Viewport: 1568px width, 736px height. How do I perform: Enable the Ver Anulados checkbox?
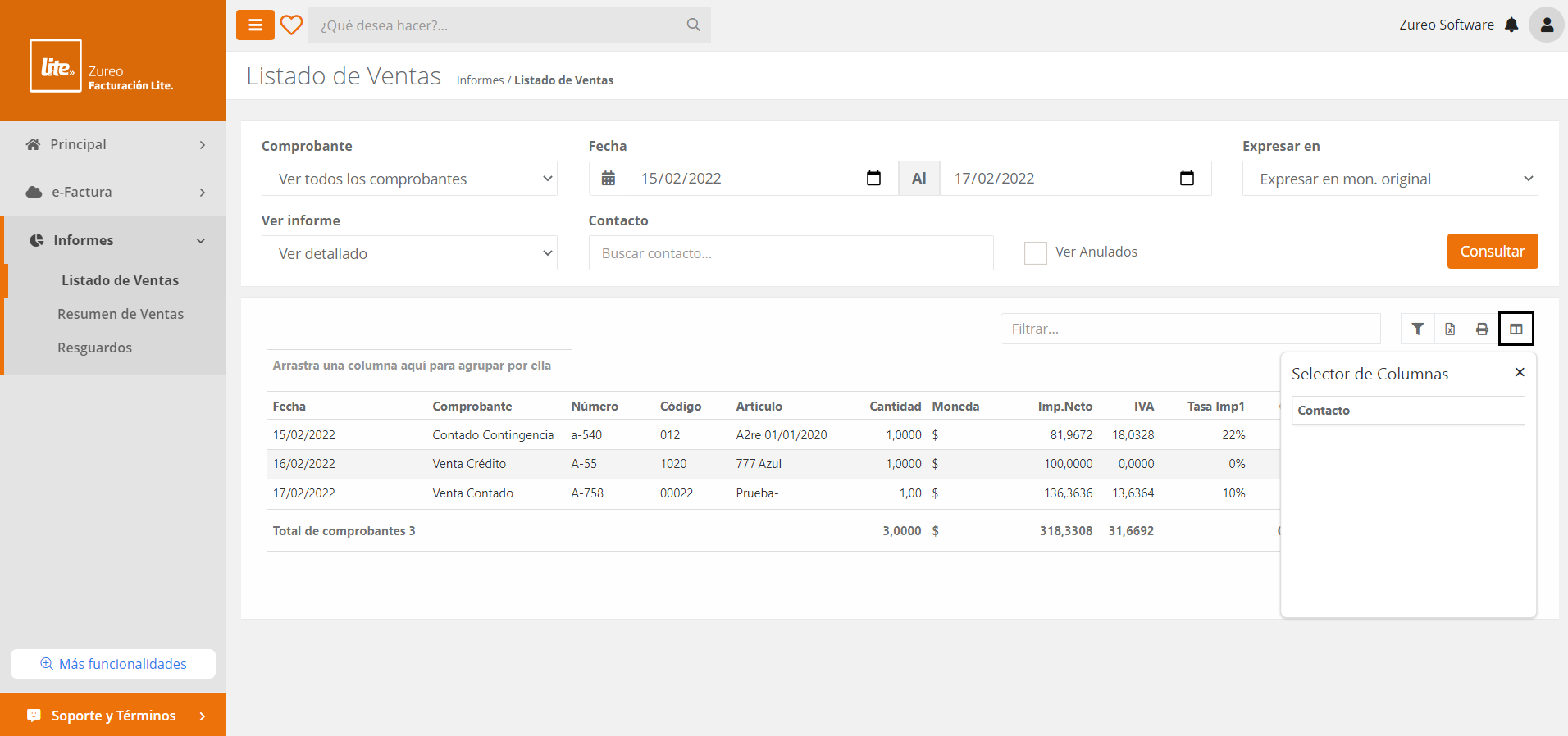pyautogui.click(x=1035, y=253)
